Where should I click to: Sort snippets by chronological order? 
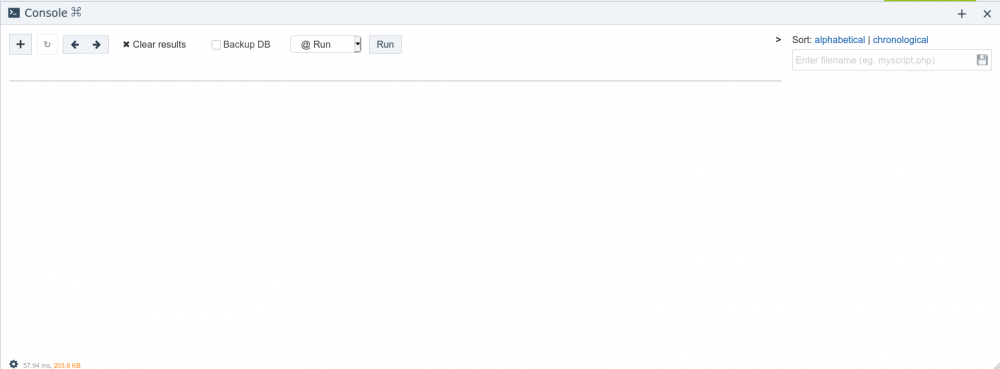click(901, 40)
